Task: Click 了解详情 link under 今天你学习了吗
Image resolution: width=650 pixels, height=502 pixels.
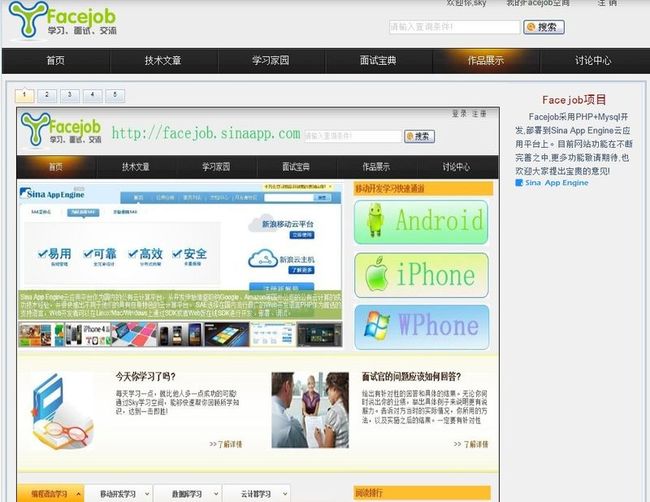Action: tap(226, 444)
